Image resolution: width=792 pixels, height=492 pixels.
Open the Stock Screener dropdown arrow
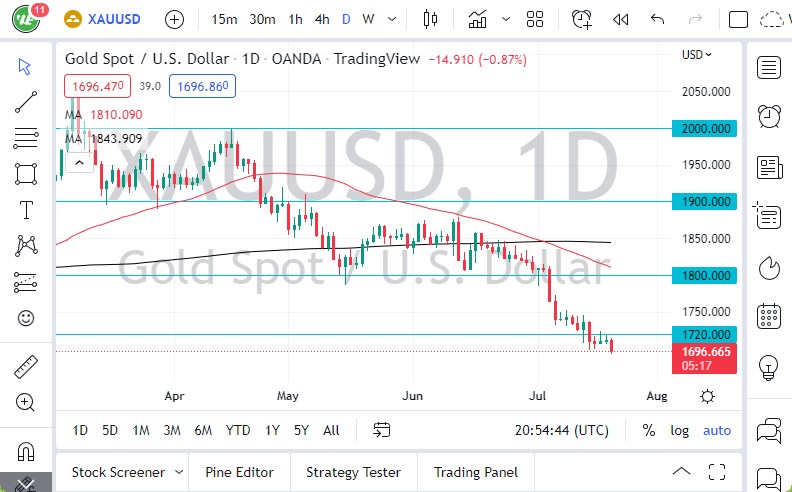[179, 472]
